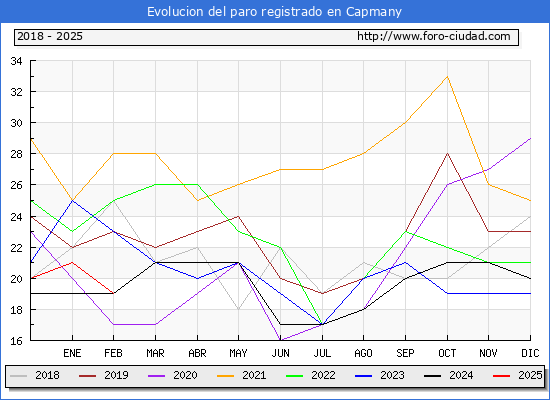Click the chart title 'Evolucion del paro registrado en Capmany'
Viewport: 550px width, 400px height.
274,12
